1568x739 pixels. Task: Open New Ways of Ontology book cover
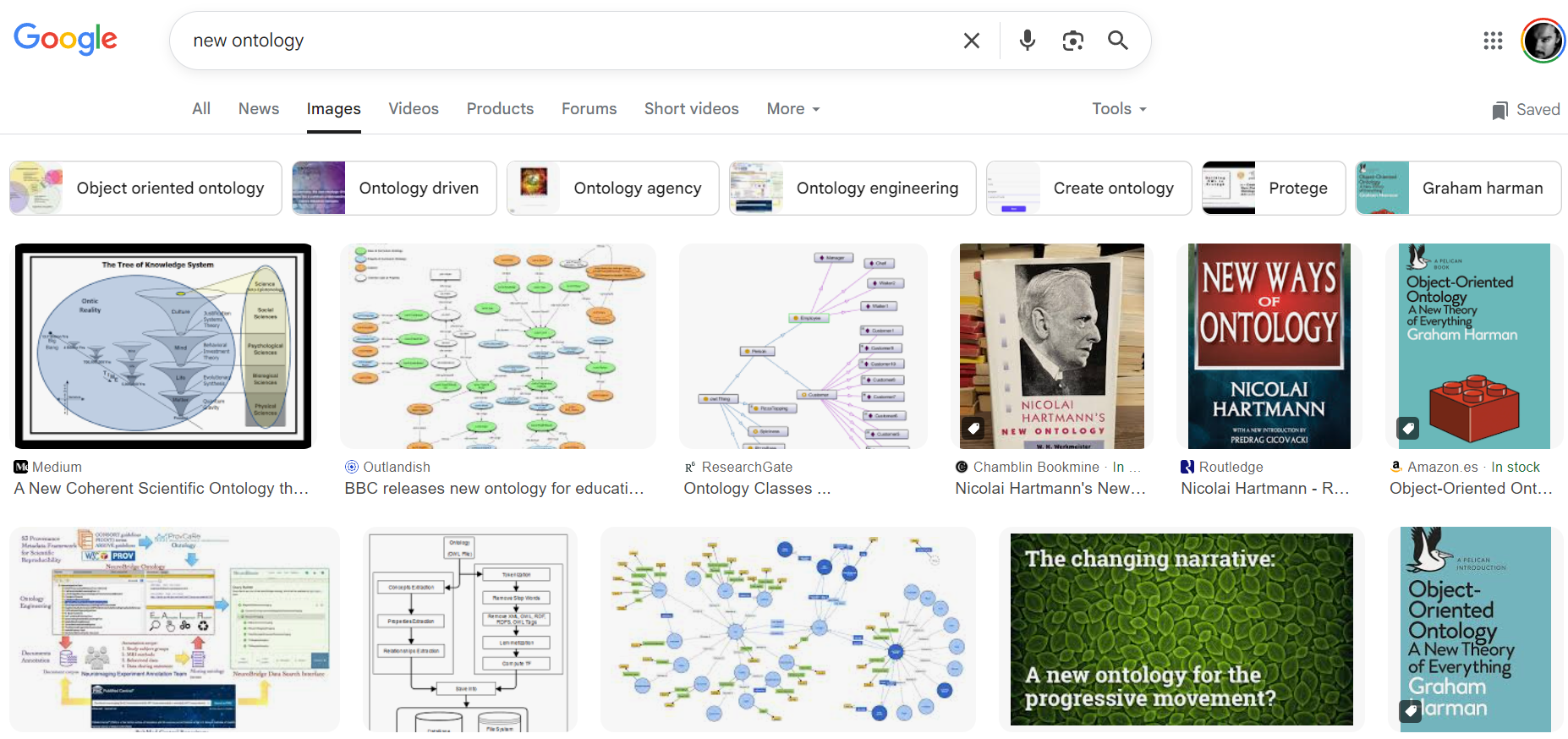click(1269, 346)
